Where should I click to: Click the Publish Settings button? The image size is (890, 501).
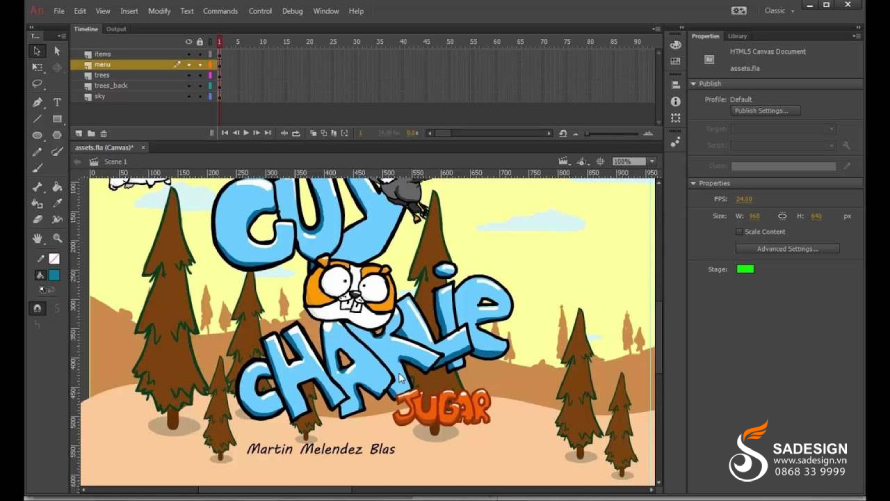click(x=765, y=111)
